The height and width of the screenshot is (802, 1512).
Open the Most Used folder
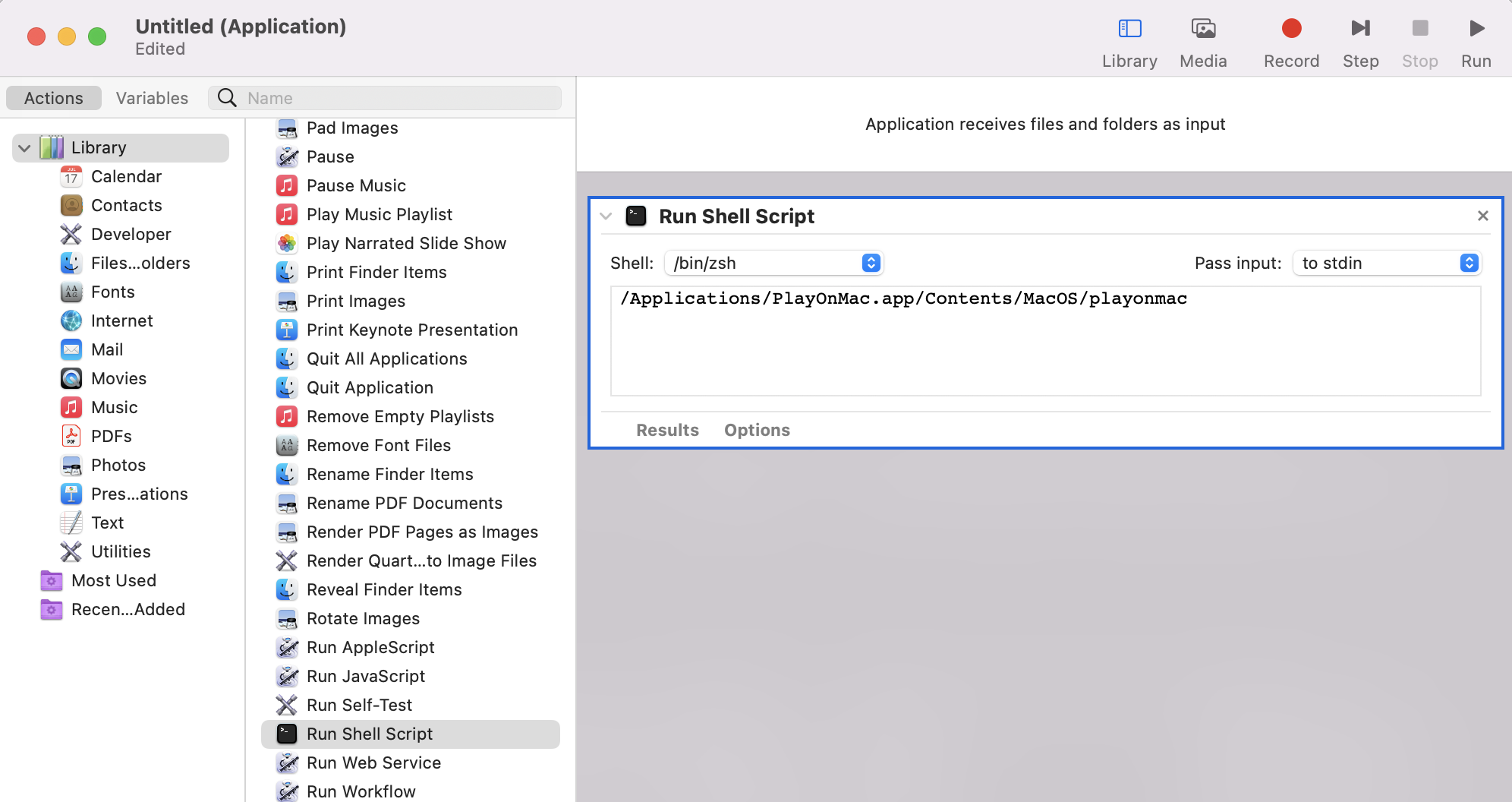[98, 581]
